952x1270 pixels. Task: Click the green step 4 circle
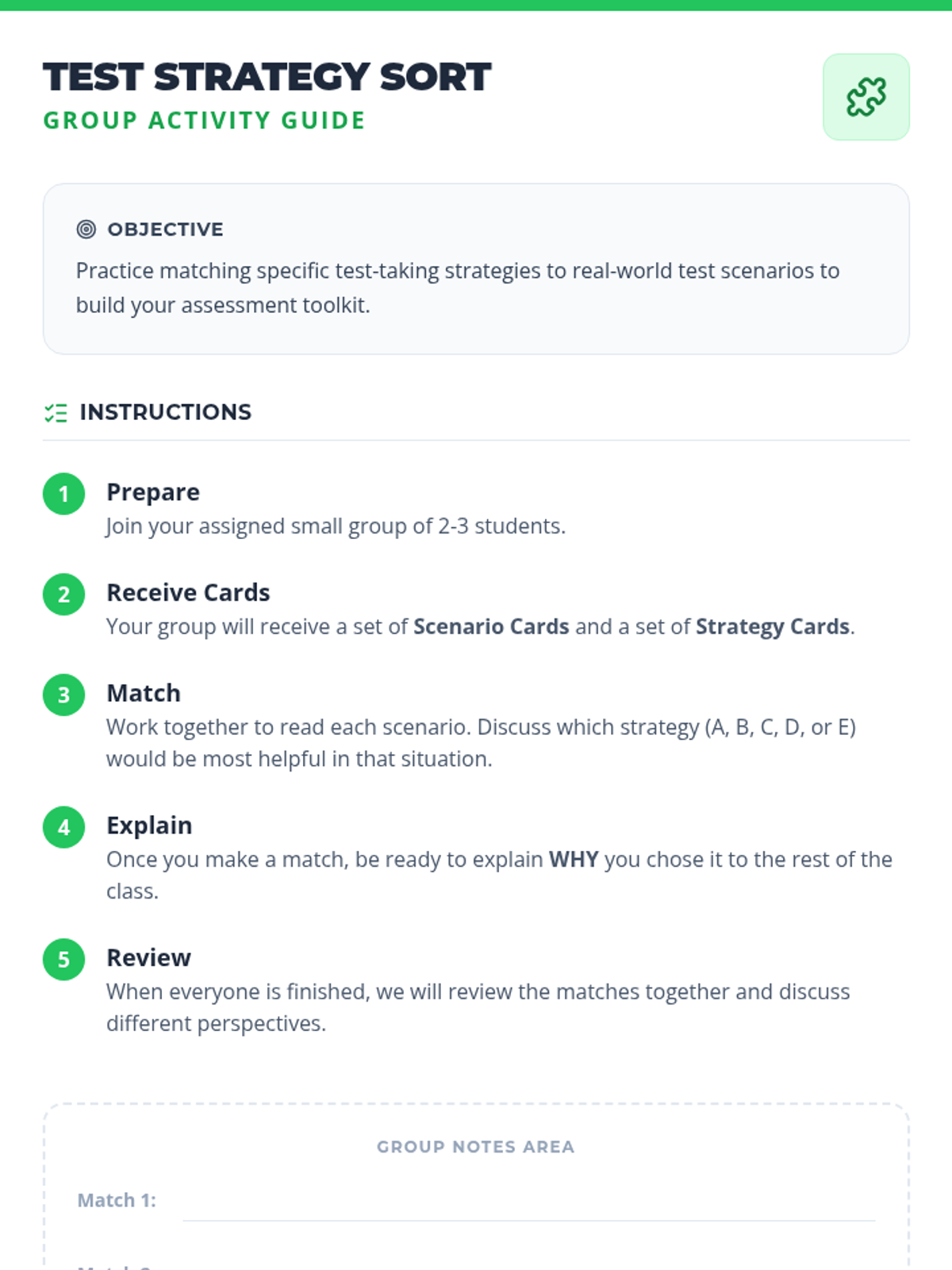pos(64,827)
